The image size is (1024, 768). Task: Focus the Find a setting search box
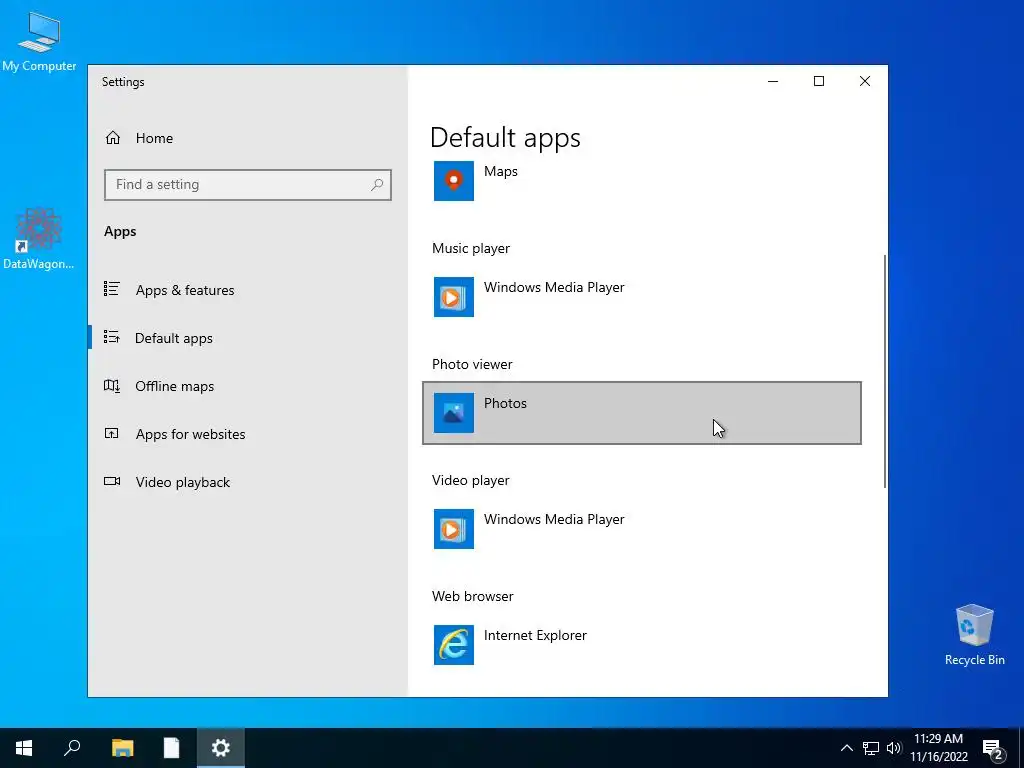point(248,185)
